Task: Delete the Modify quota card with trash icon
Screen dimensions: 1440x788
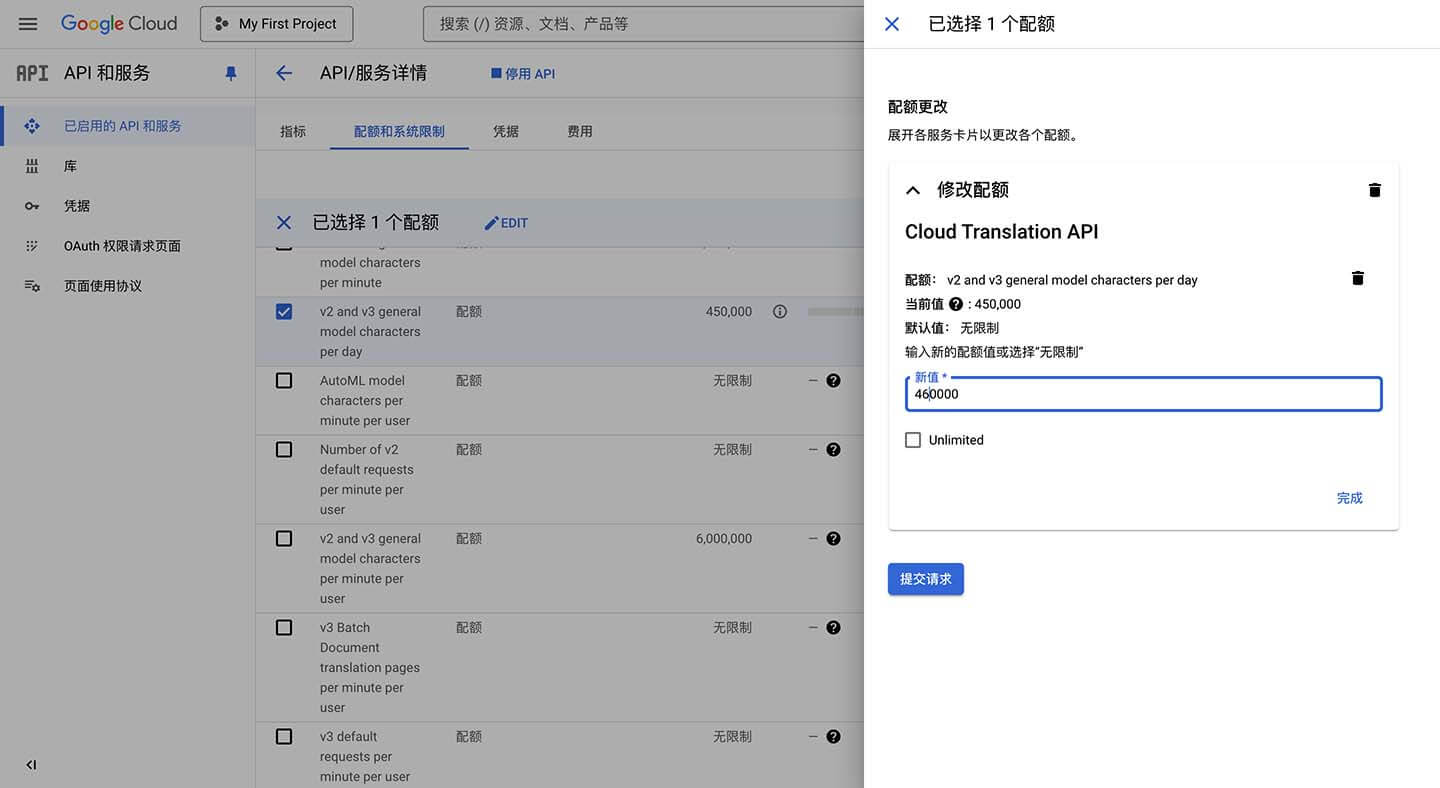Action: tap(1375, 190)
